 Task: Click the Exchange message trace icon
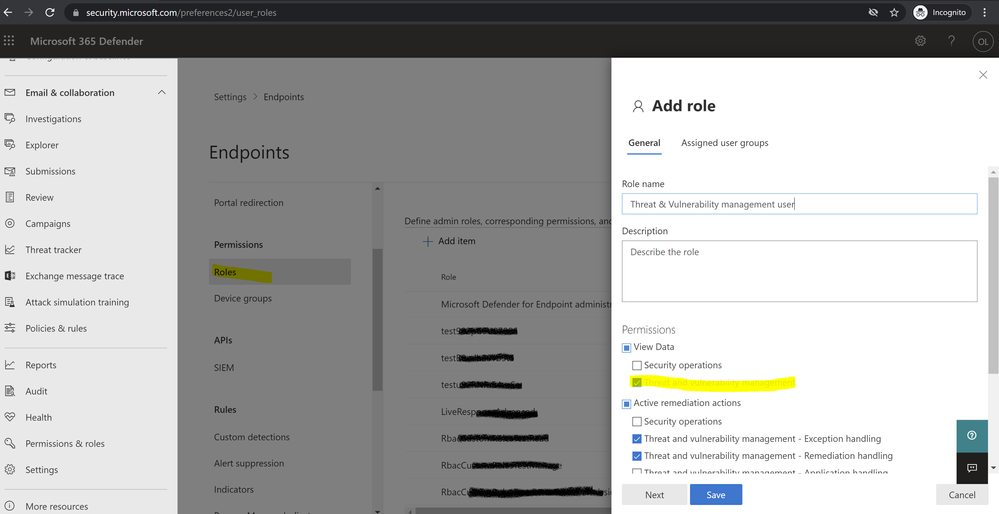[x=10, y=276]
